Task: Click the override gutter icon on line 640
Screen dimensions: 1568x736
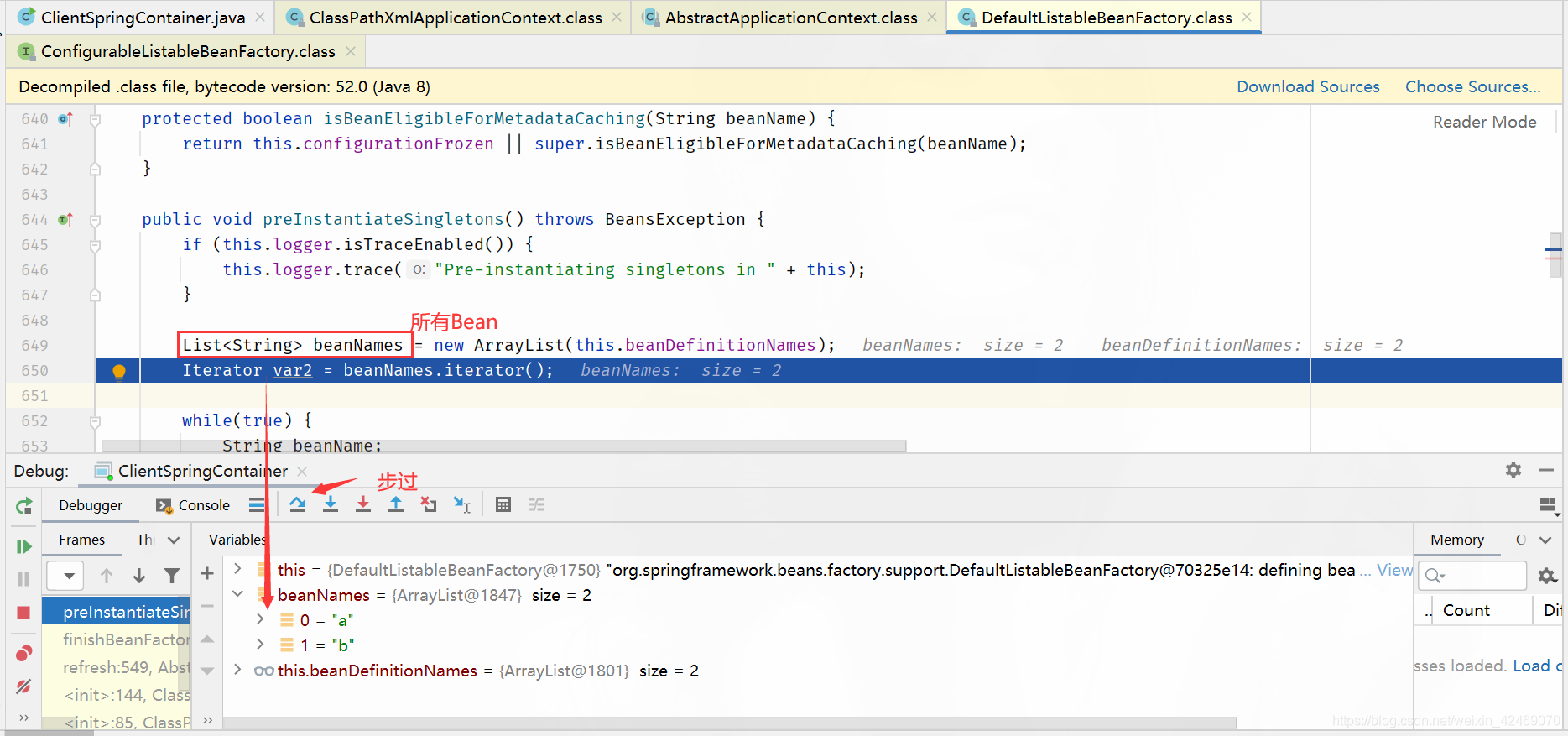Action: [x=65, y=119]
